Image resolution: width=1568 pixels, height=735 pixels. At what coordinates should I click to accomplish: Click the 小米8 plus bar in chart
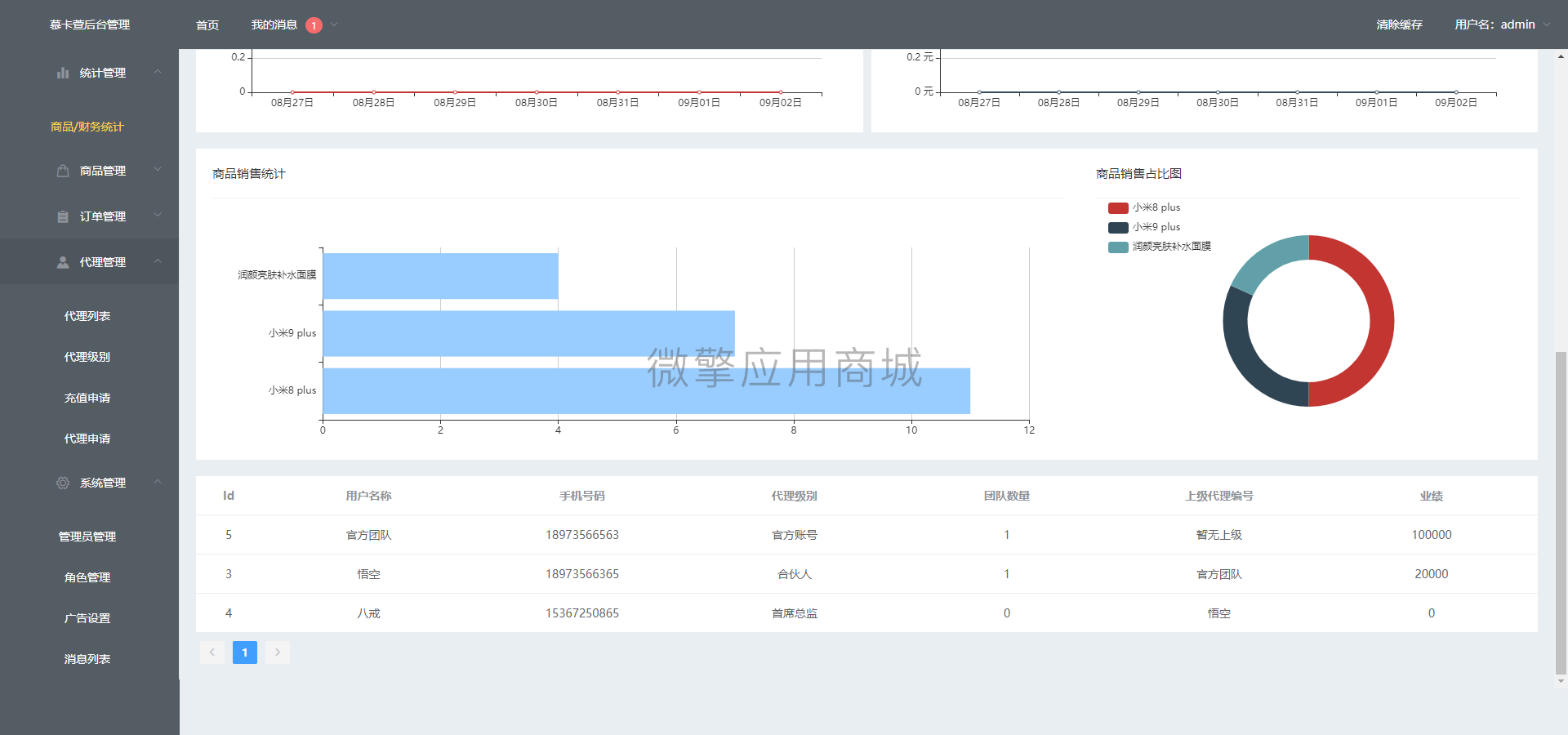pyautogui.click(x=647, y=391)
